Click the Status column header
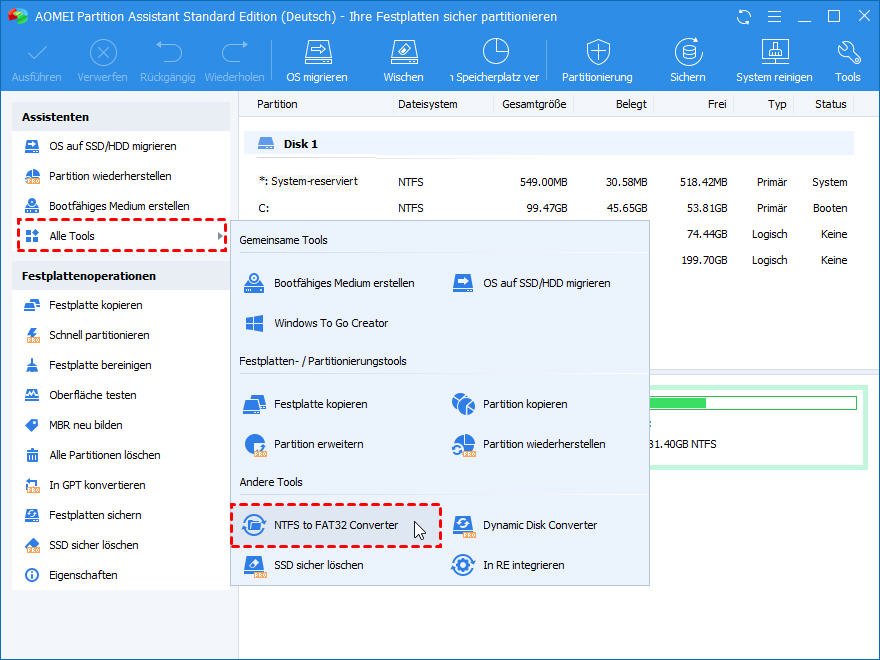Viewport: 880px width, 660px height. point(831,104)
